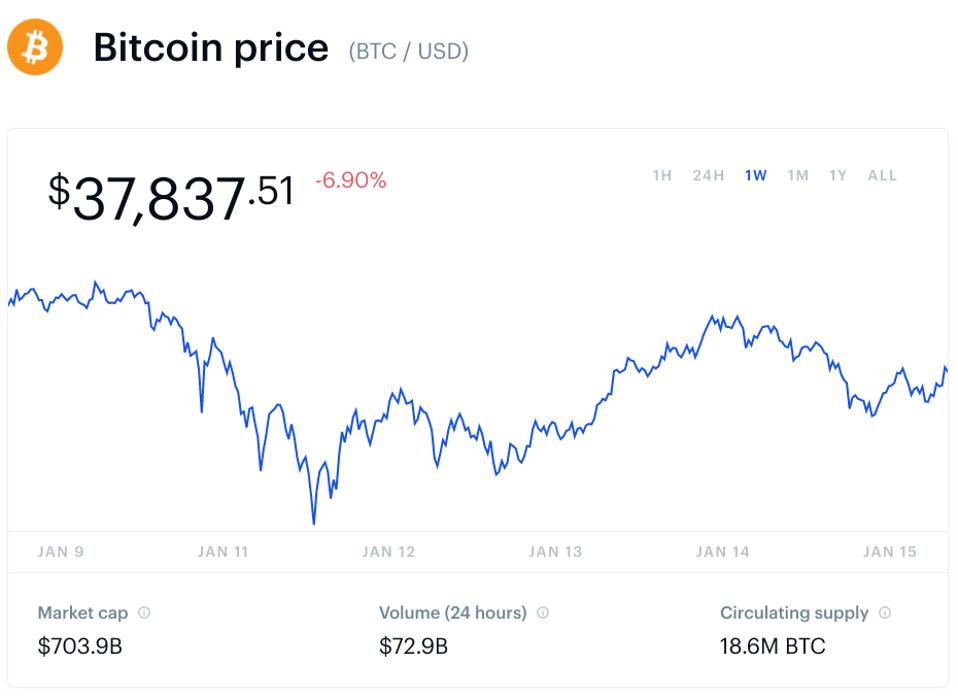Click the Bitcoin price heading
This screenshot has width=958, height=696.
point(211,48)
